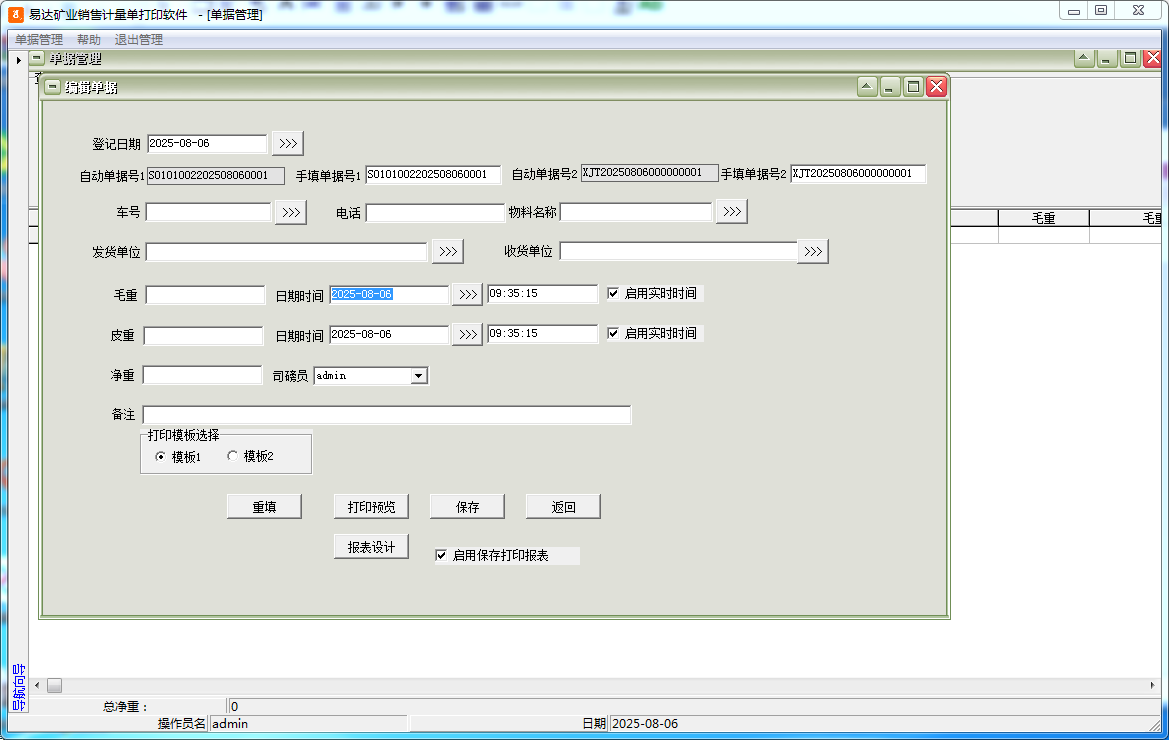
Task: Click the 打印预览 button
Action: [371, 507]
